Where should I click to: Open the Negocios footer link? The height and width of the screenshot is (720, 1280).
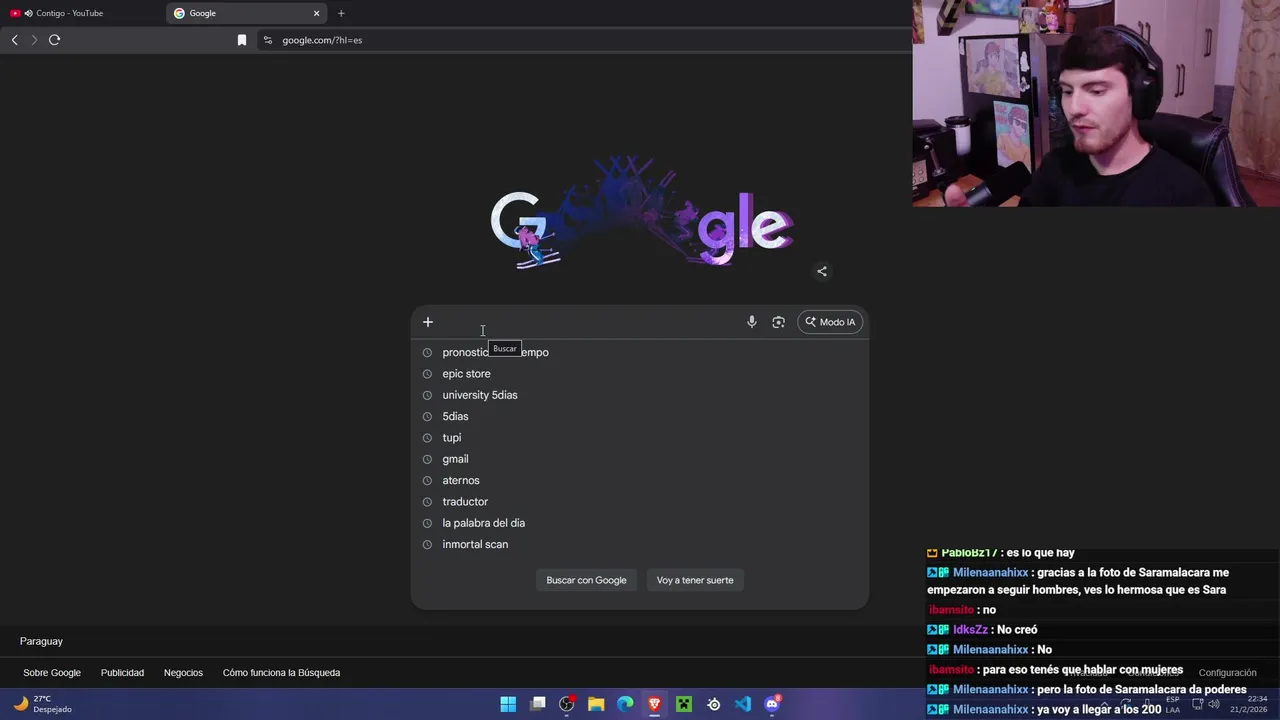pos(183,673)
